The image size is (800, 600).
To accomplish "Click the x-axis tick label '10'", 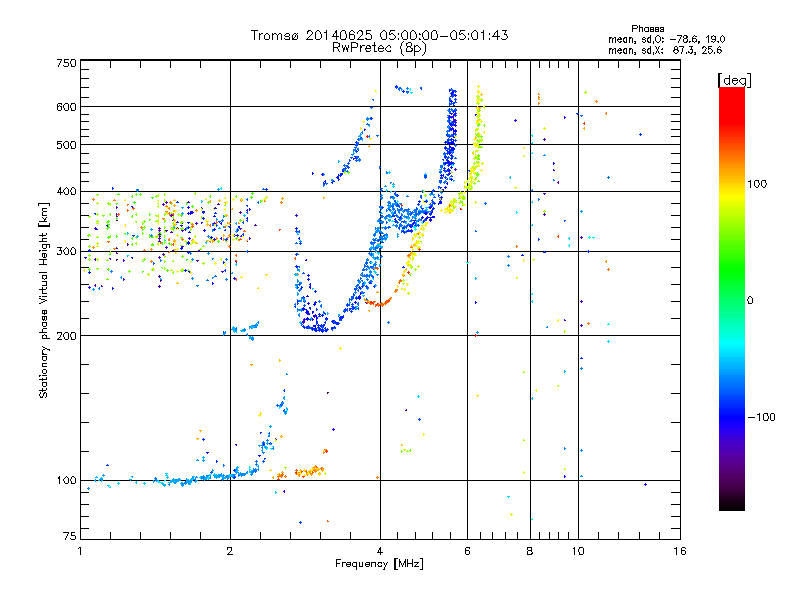I will 578,551.
